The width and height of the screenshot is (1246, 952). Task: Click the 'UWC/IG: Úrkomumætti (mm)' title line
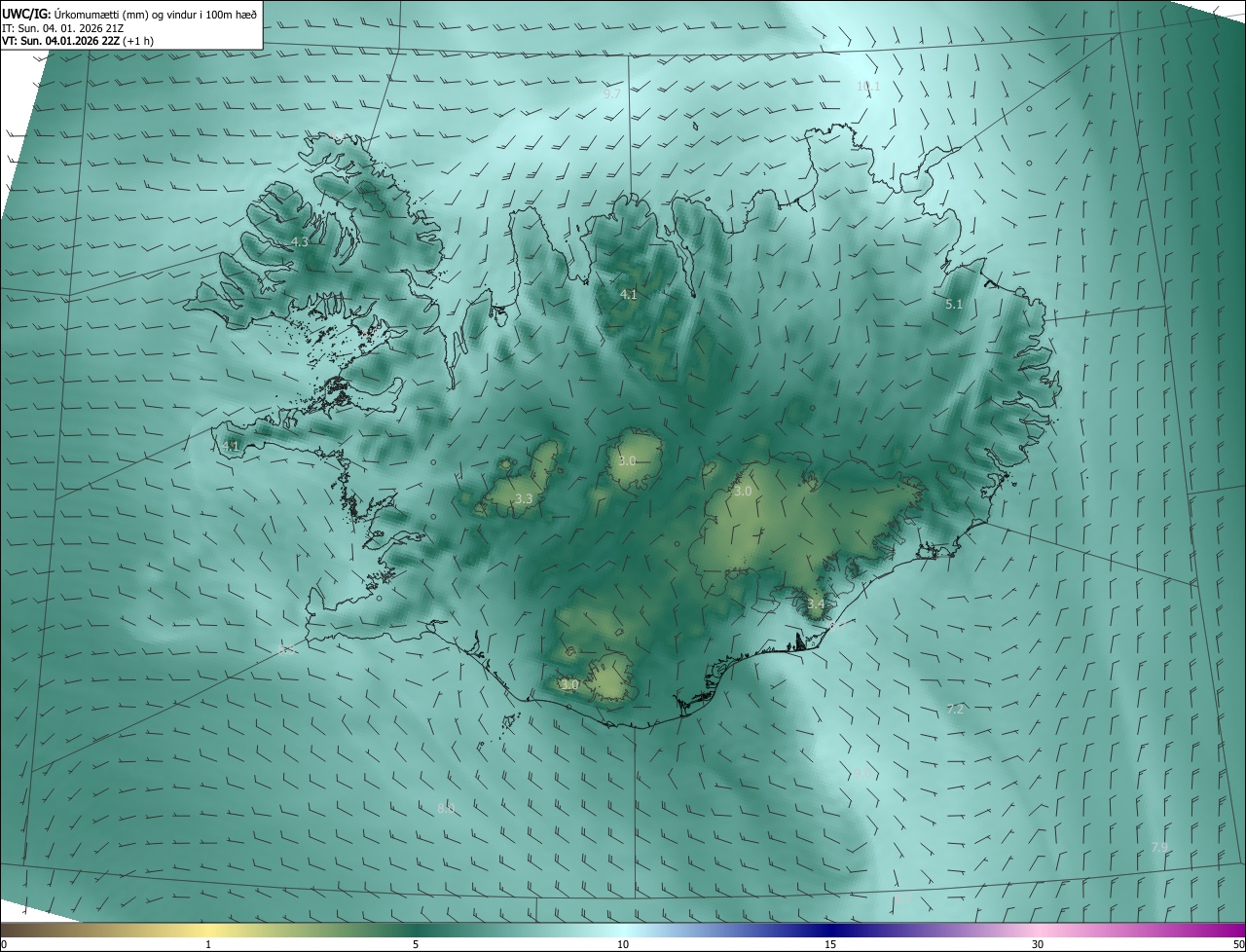[130, 13]
